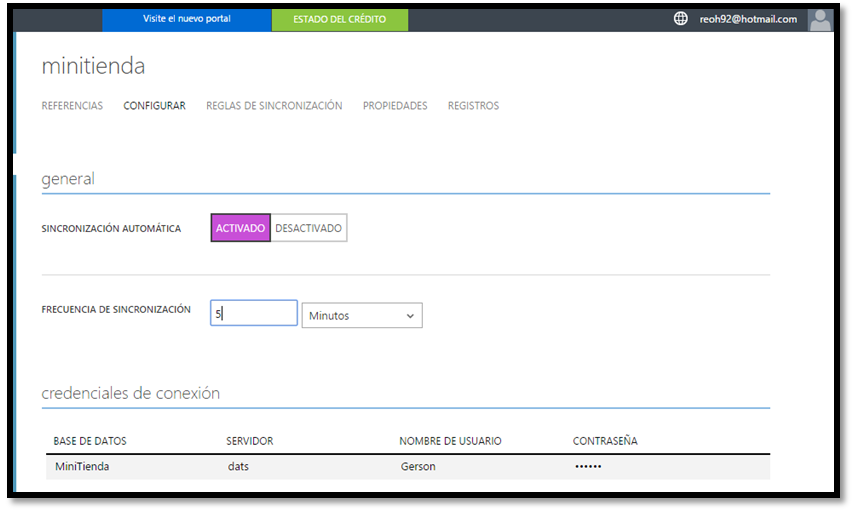856x511 pixels.
Task: Expand the Minutos unit dropdown
Action: [x=362, y=316]
